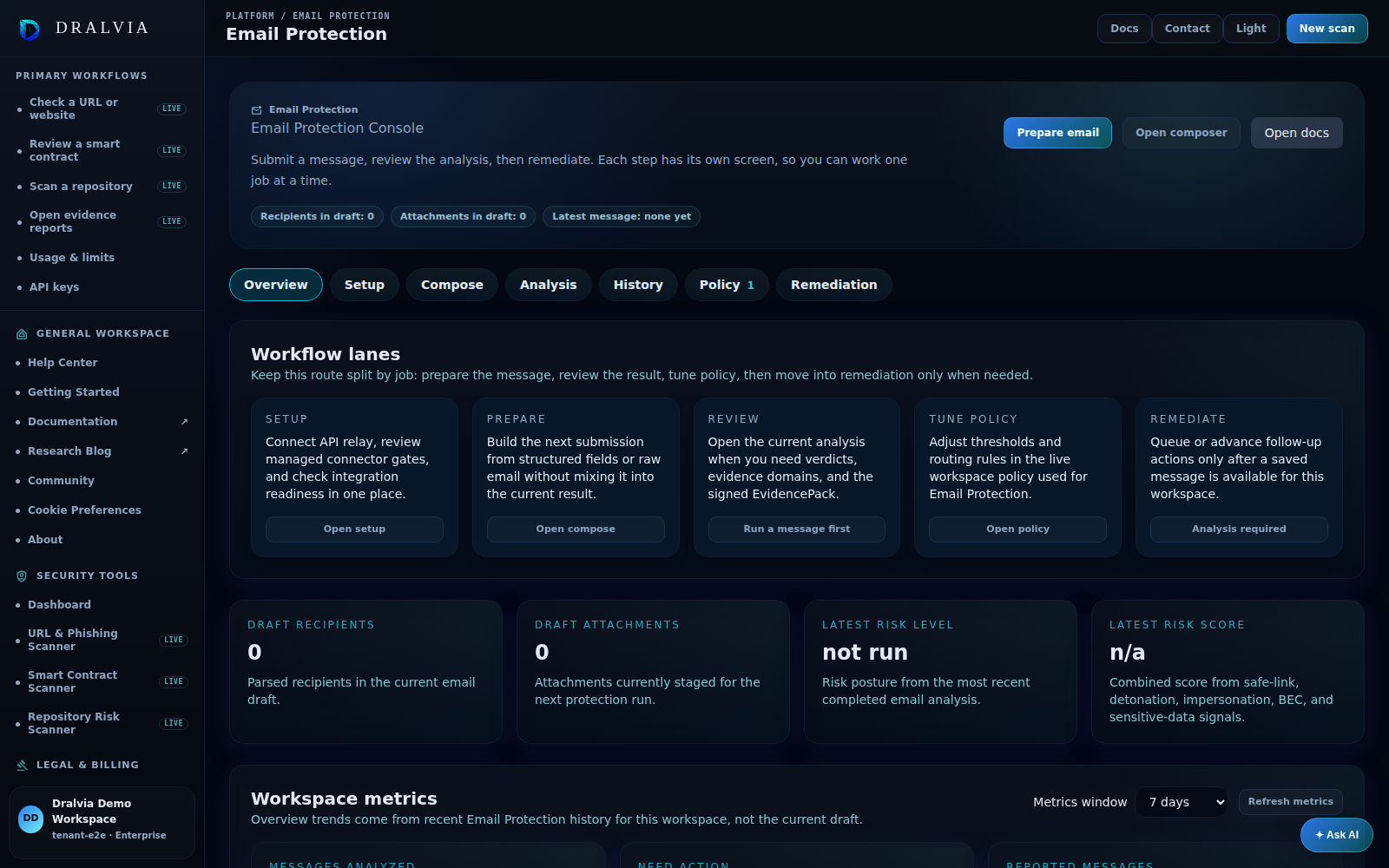Open the Compose tab
This screenshot has height=868, width=1389.
(452, 285)
